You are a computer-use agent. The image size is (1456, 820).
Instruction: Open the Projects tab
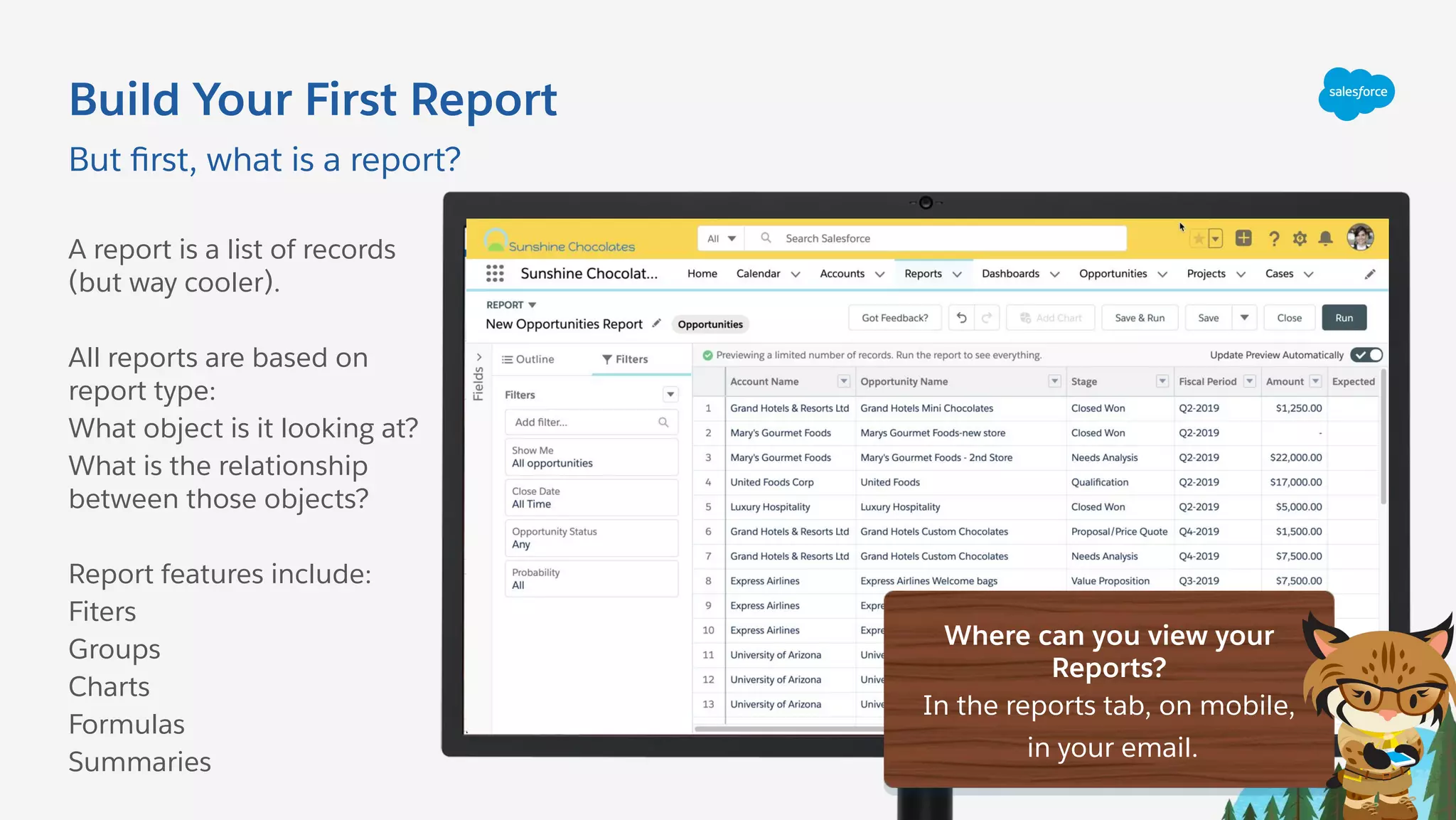click(1206, 274)
